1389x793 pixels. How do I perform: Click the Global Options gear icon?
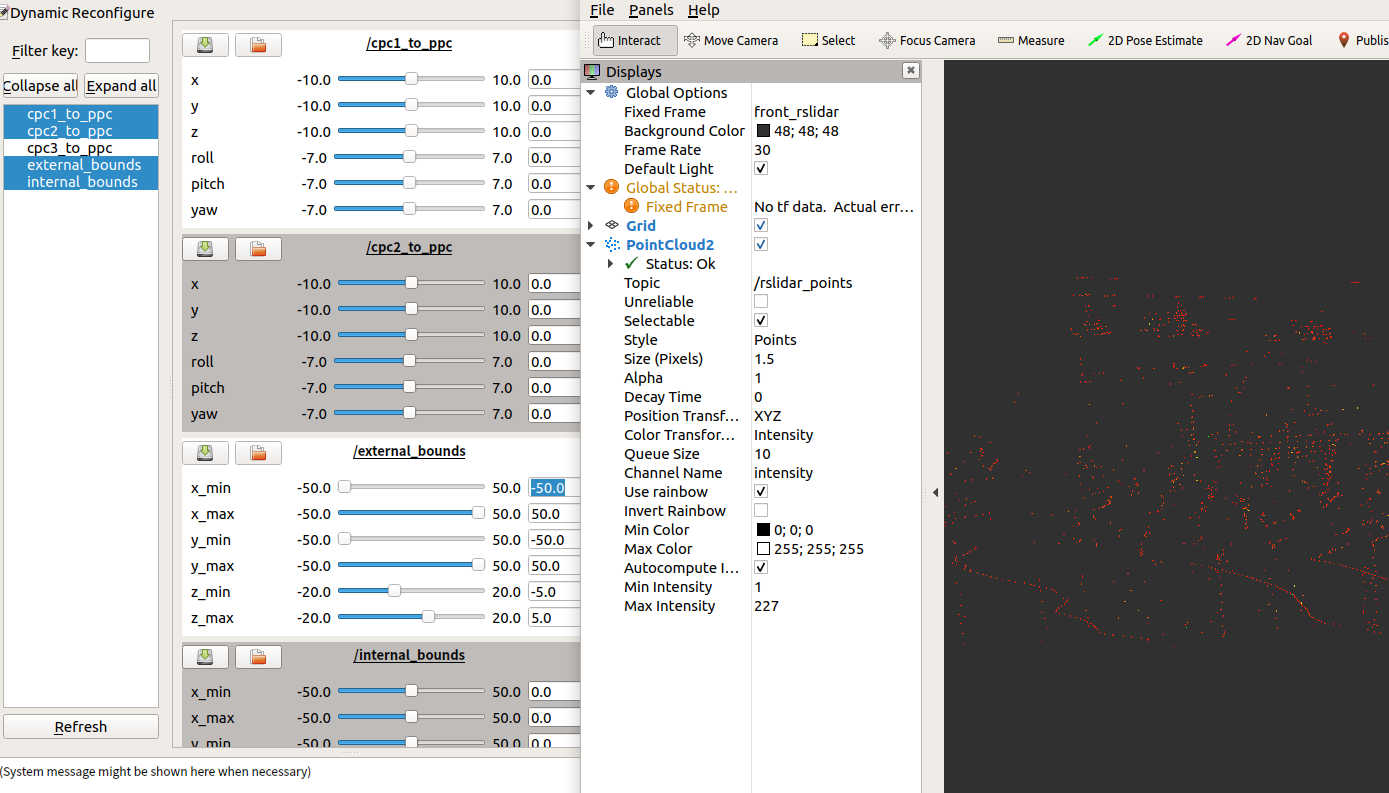612,92
